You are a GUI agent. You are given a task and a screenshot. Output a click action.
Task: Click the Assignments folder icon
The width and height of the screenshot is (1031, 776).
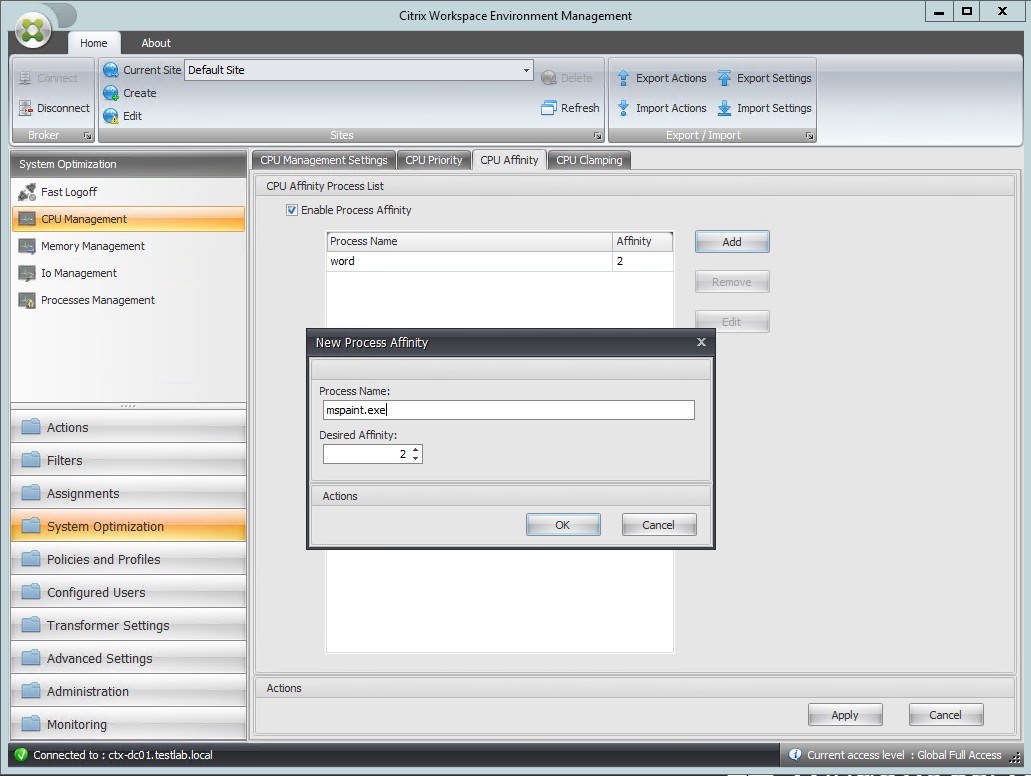[x=31, y=493]
